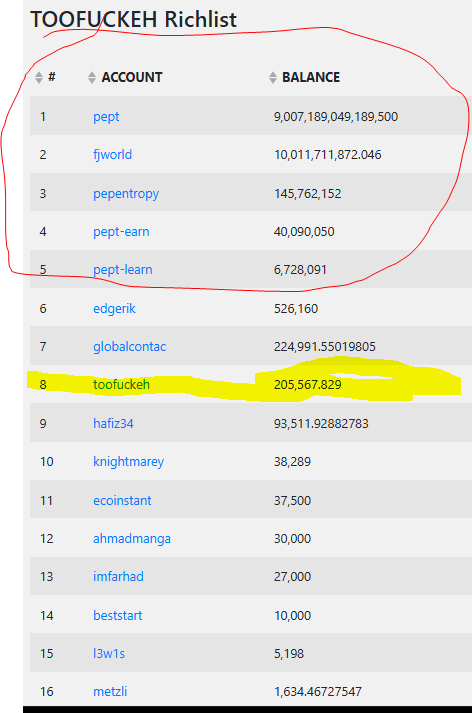
Task: Click rank number 8 in toofuckeh row
Action: (43, 385)
